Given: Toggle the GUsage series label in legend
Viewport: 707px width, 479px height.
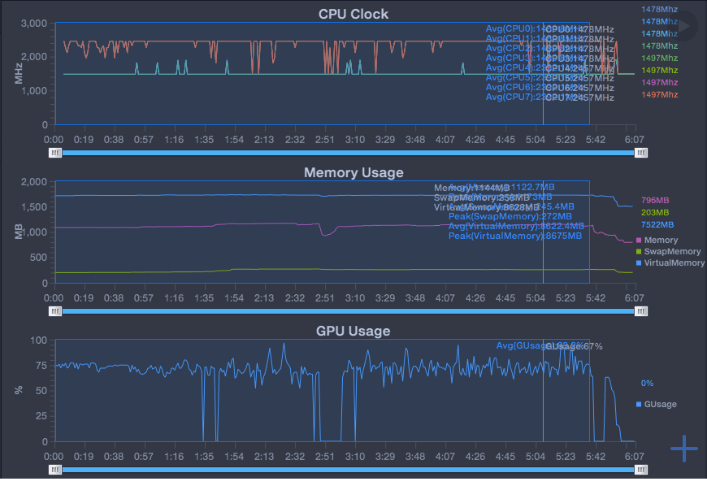Looking at the screenshot, I should [661, 404].
